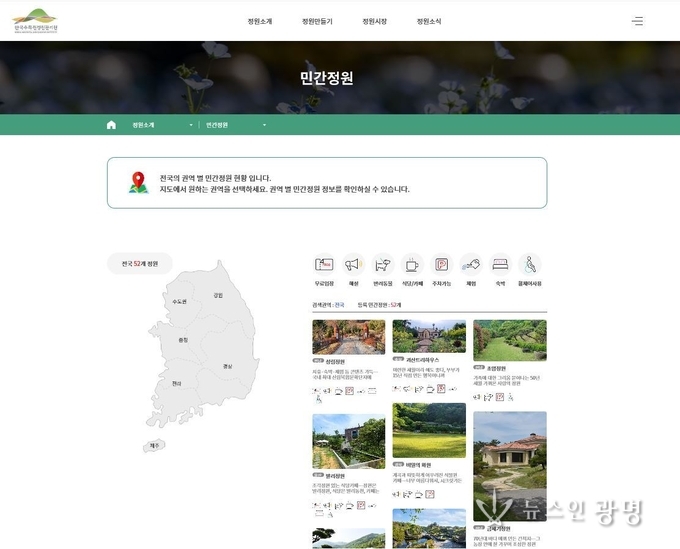The height and width of the screenshot is (549, 680).
Task: Click the red map pin icon in notice box
Action: pos(138,183)
